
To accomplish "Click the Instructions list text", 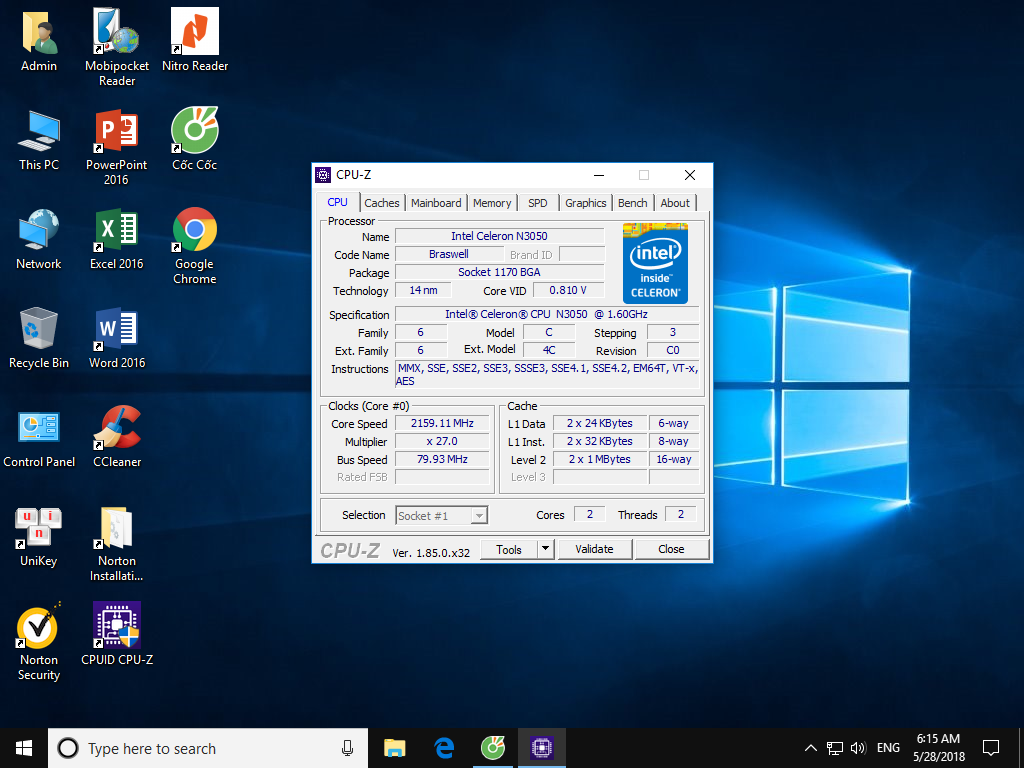I will click(x=547, y=375).
